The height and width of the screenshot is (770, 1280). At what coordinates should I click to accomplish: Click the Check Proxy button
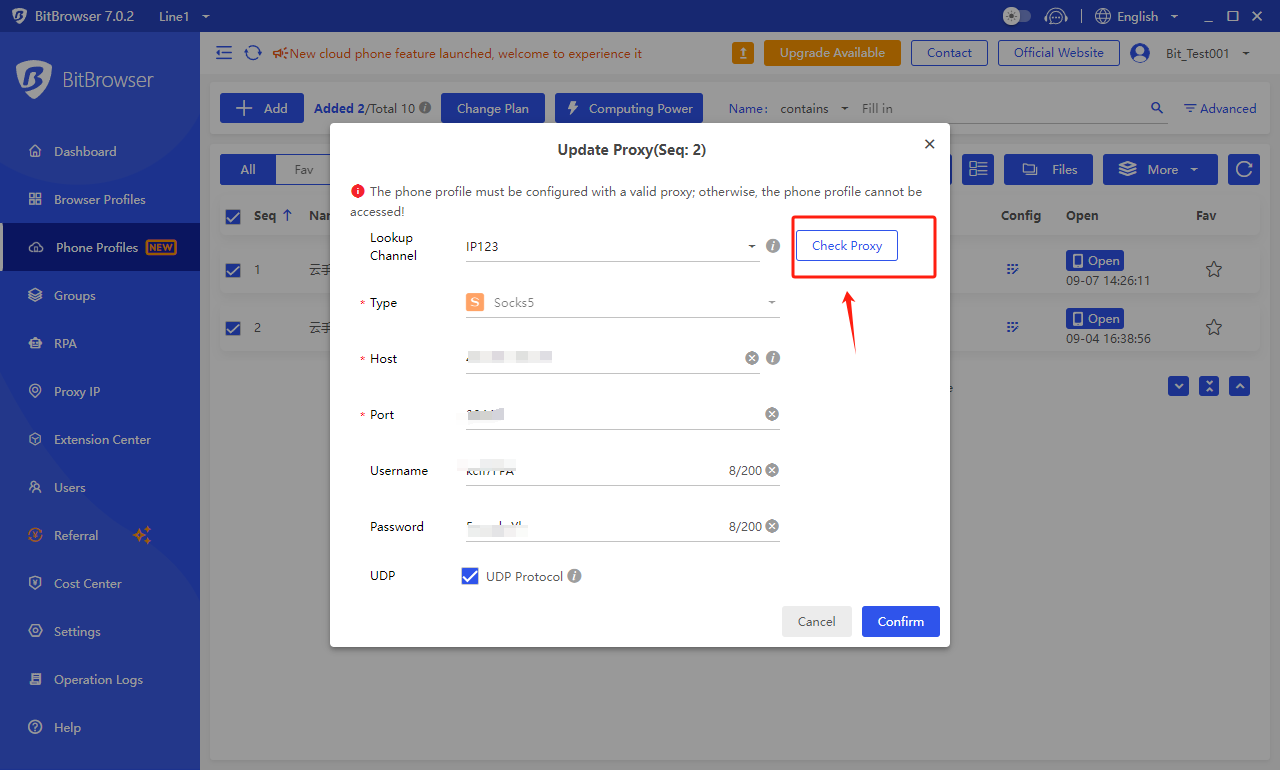point(846,246)
